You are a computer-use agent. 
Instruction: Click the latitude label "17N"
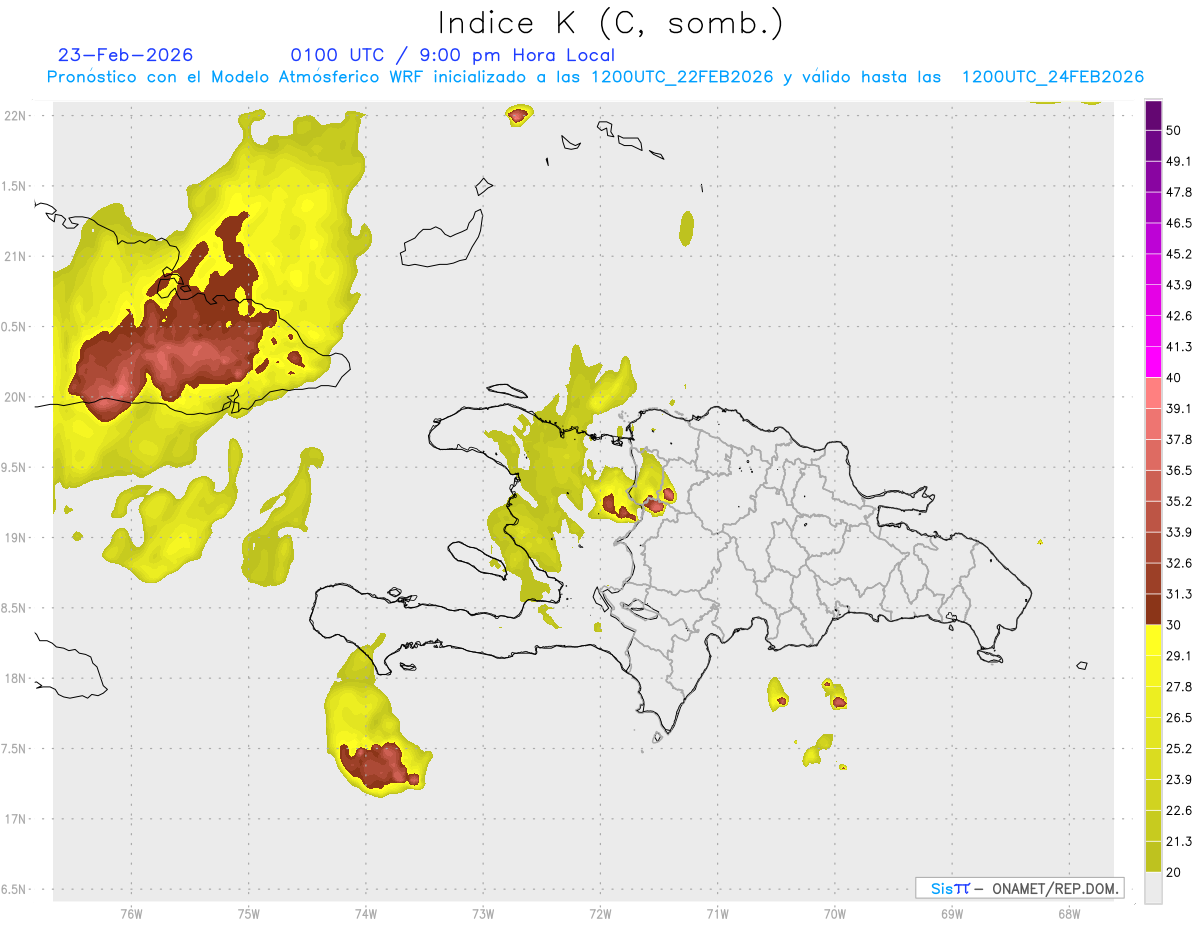[16, 819]
